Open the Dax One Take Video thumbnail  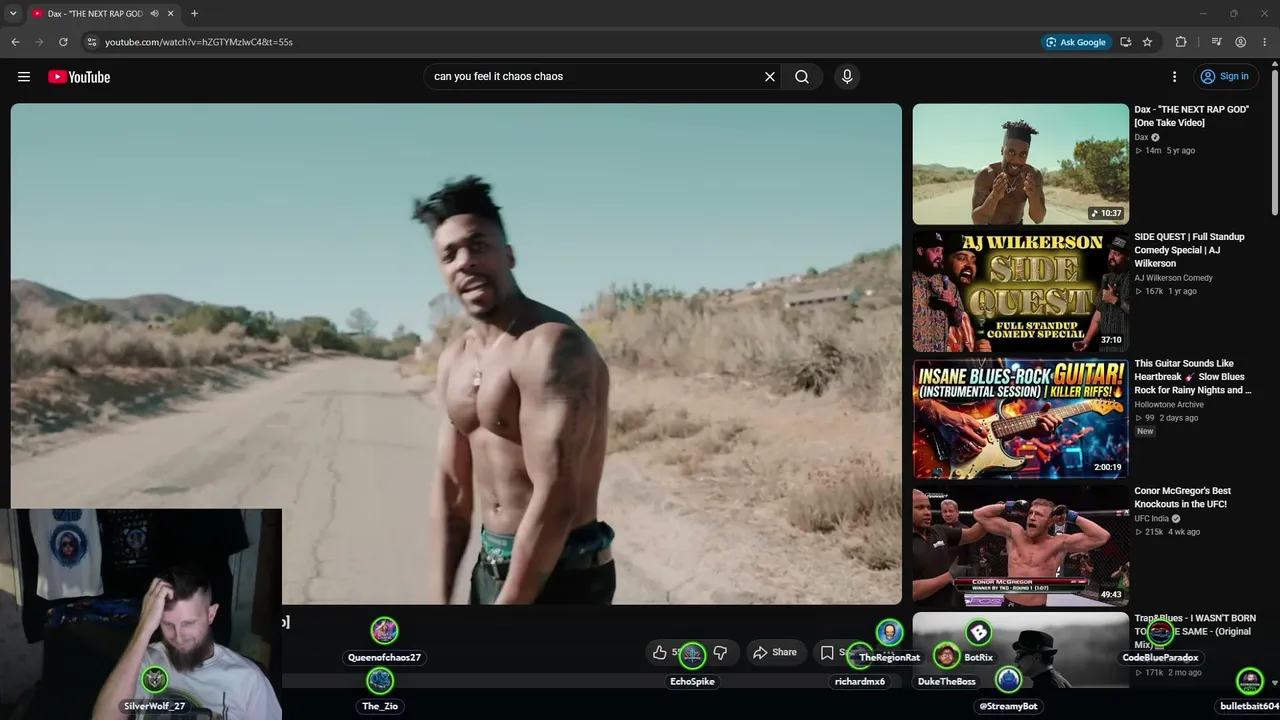point(1021,164)
